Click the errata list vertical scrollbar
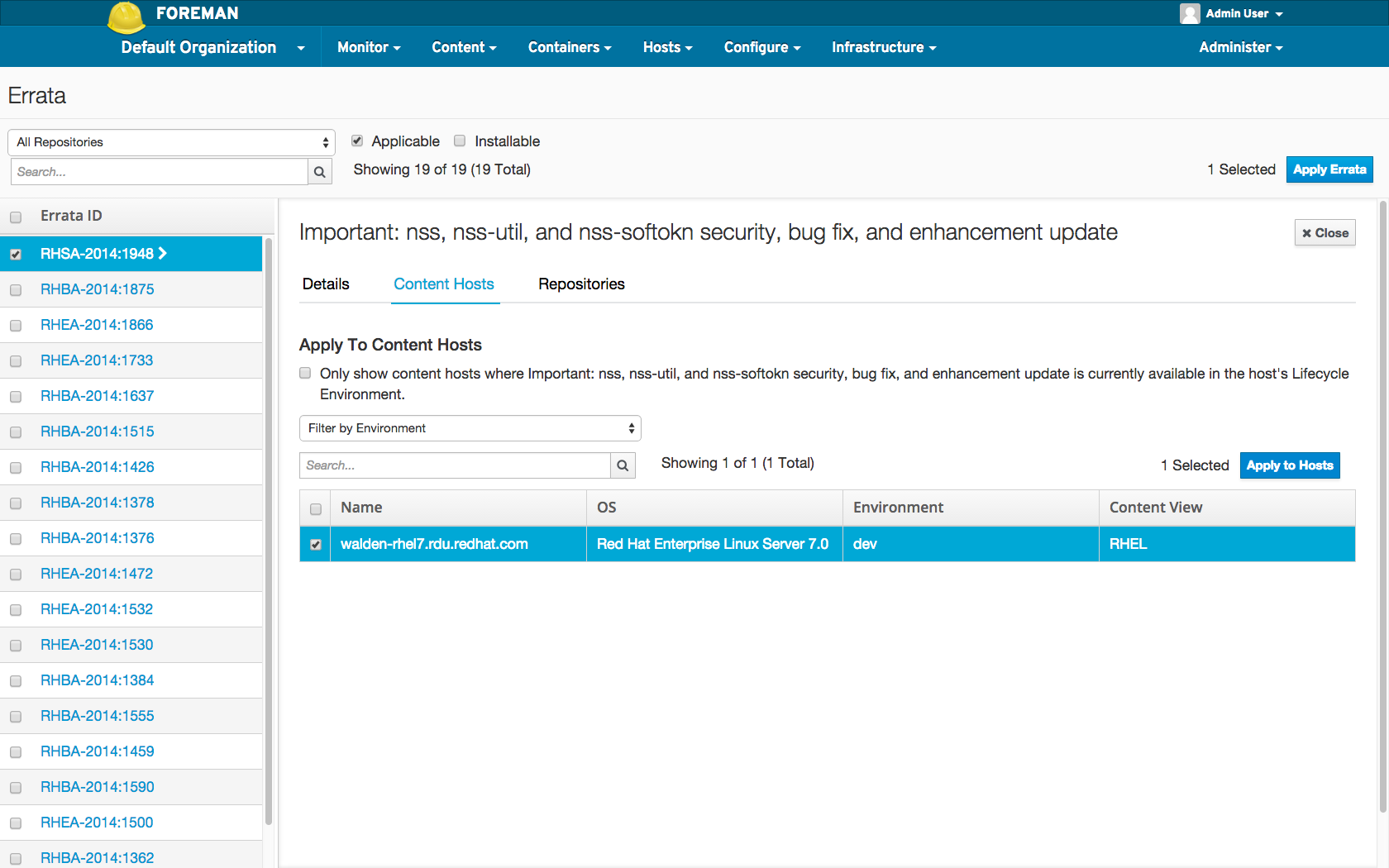The height and width of the screenshot is (868, 1389). (x=269, y=531)
